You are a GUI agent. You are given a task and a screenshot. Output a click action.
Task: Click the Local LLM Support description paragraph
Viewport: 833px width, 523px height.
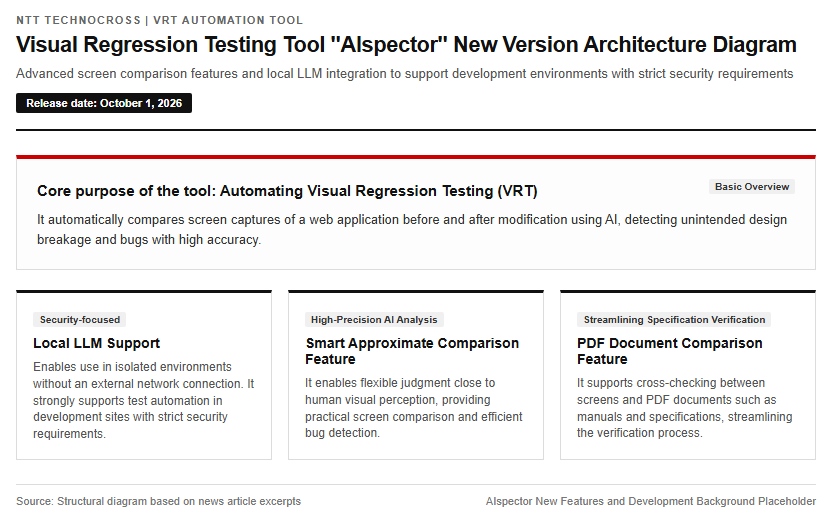[x=143, y=400]
